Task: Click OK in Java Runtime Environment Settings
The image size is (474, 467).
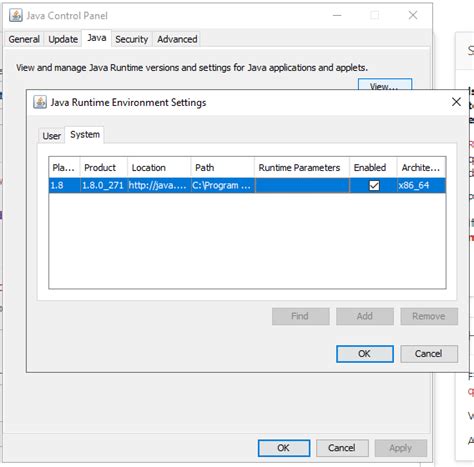Action: coord(365,354)
